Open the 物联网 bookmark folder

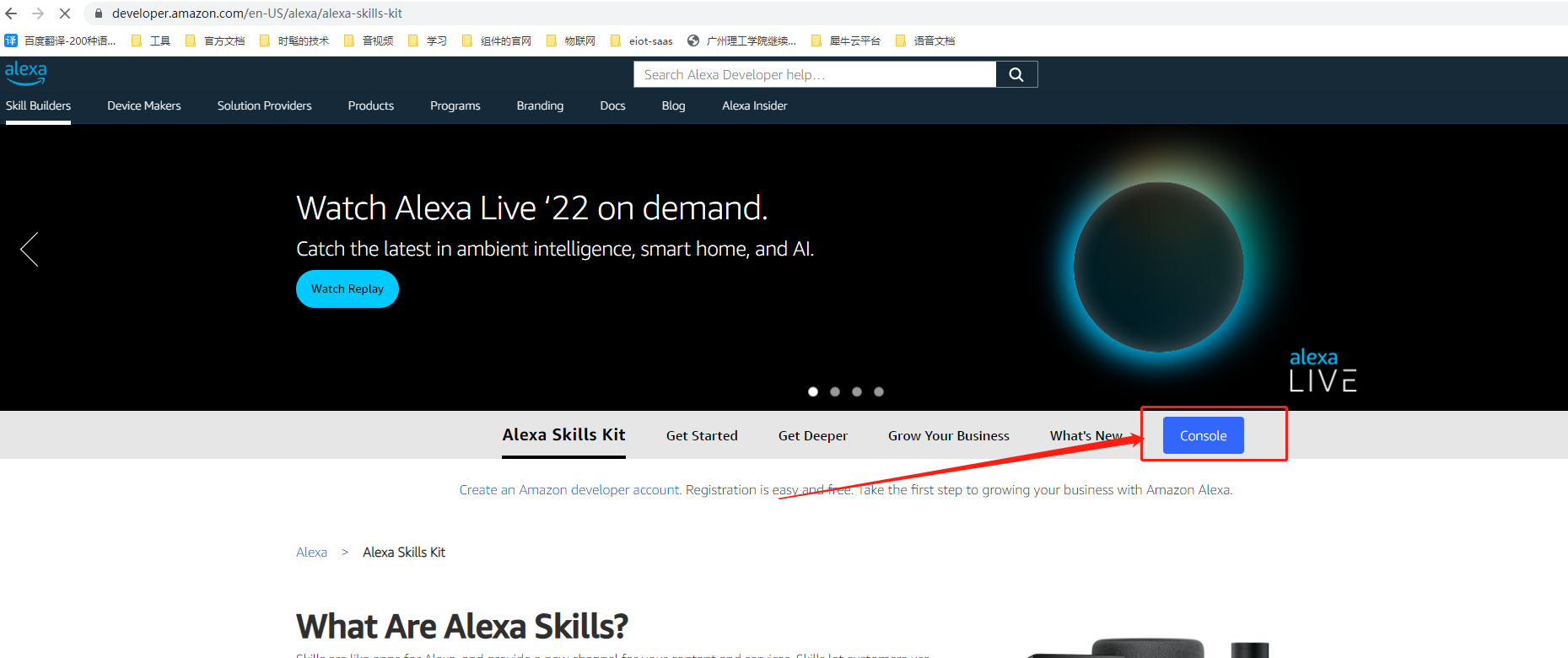571,40
